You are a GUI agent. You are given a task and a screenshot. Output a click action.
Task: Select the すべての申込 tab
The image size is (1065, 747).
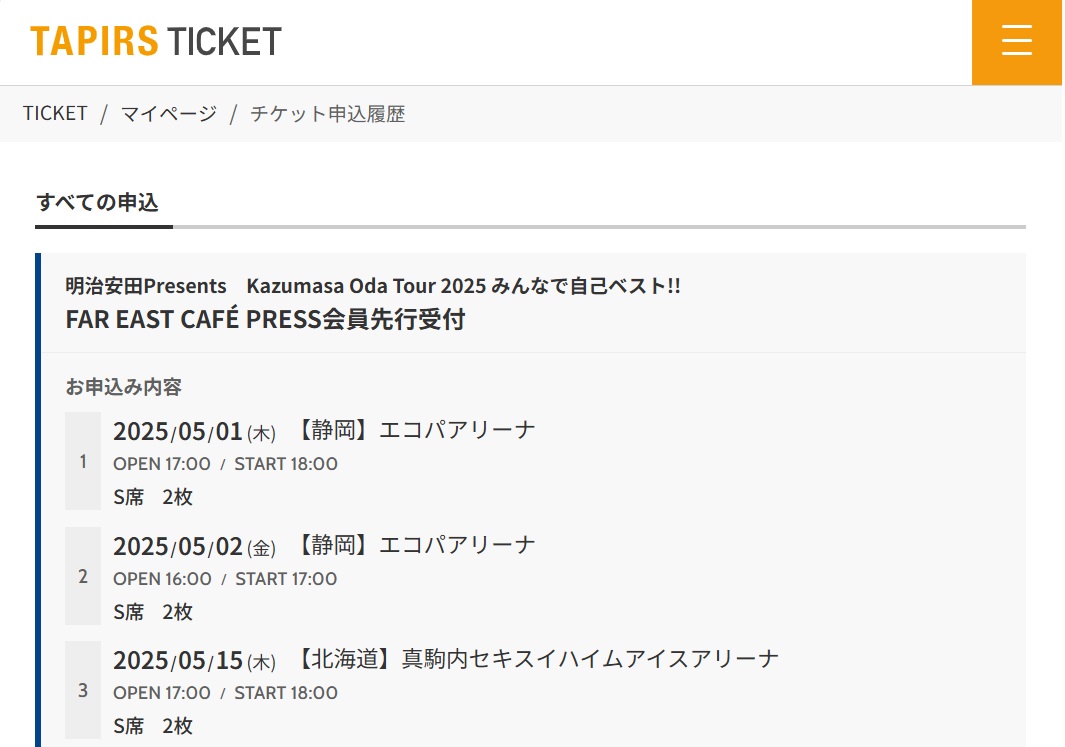click(98, 202)
